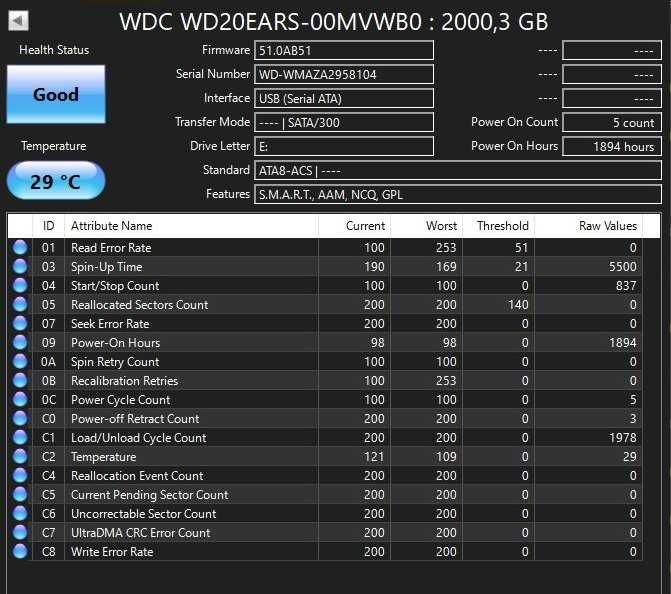Click the raw value 1978 for Load/Unload Cycle
The height and width of the screenshot is (594, 671).
(623, 438)
